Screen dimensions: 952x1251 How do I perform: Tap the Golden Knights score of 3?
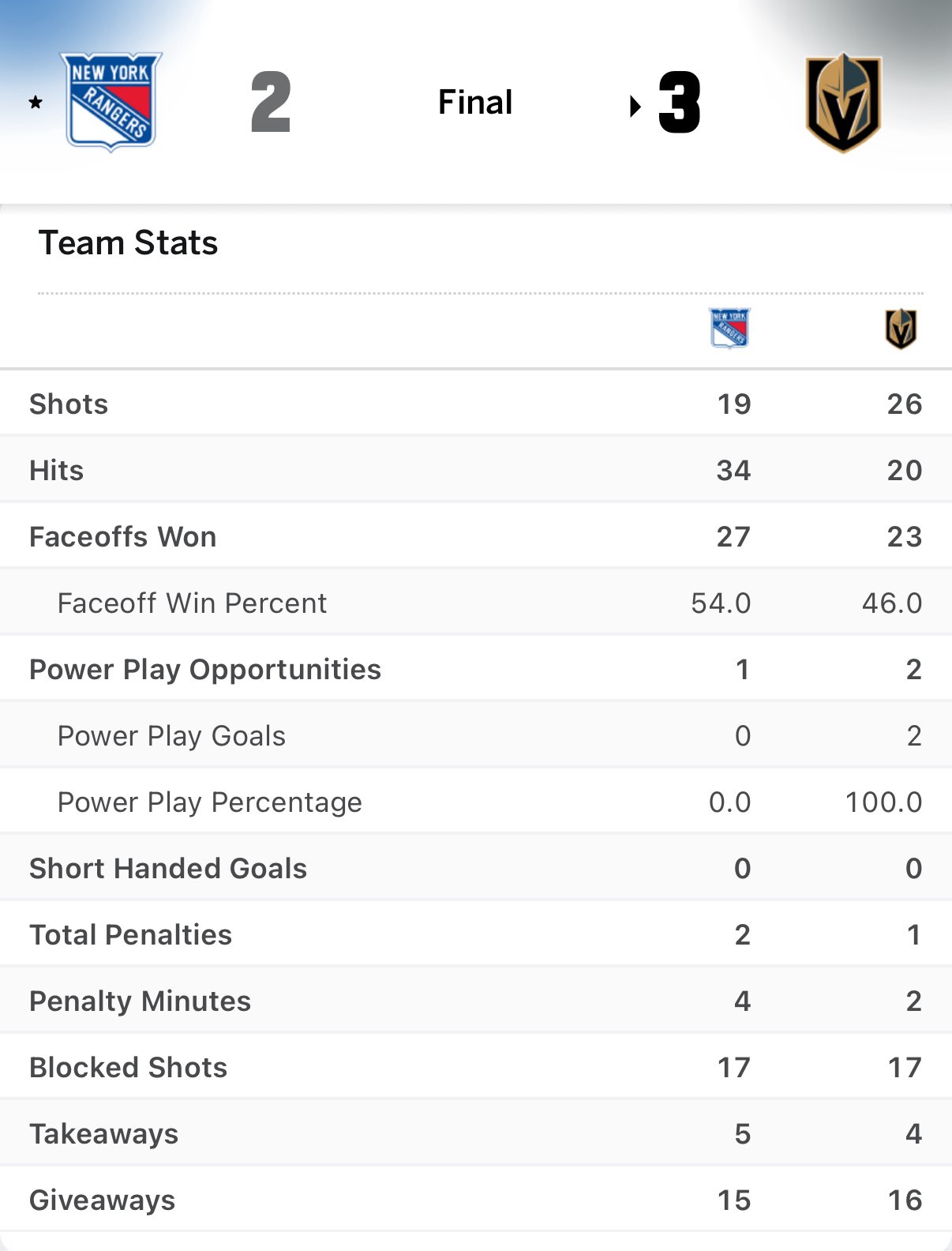680,103
